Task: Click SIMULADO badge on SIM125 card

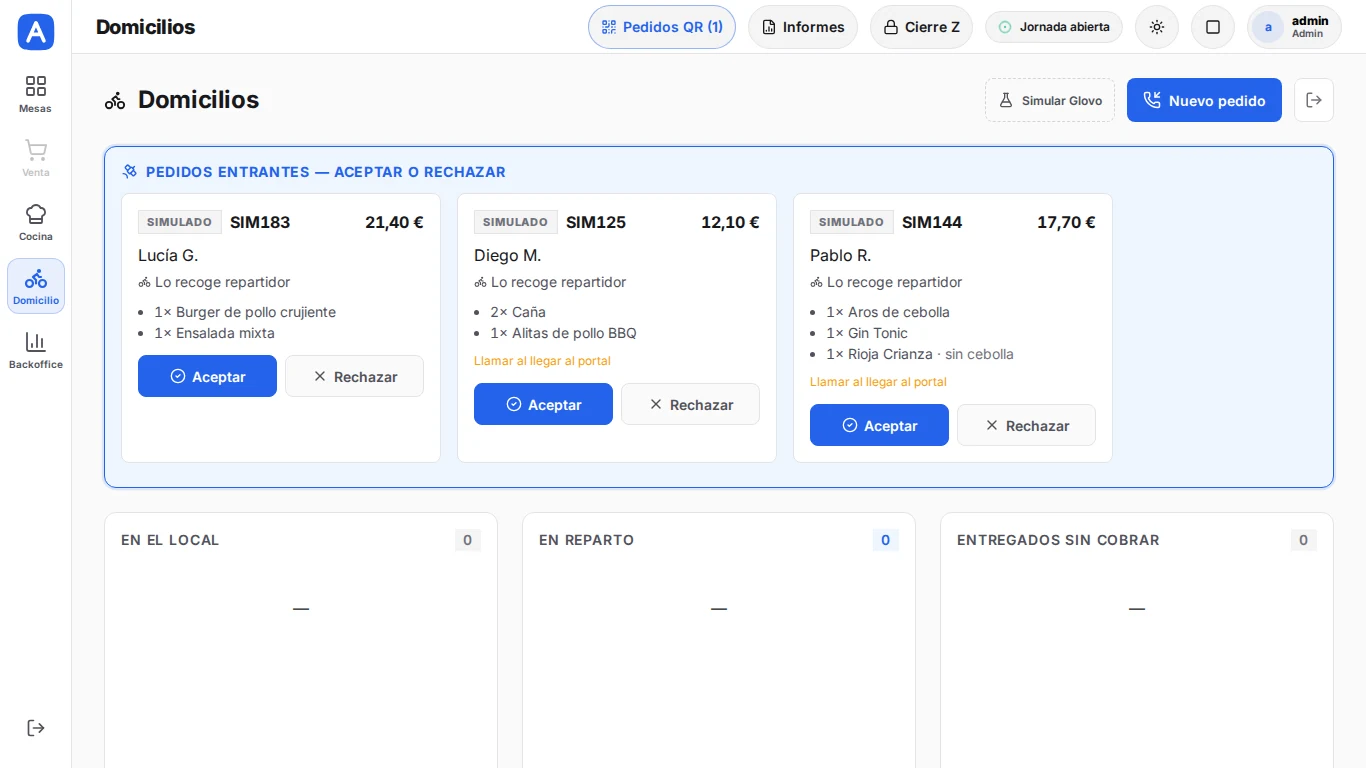Action: tap(516, 222)
